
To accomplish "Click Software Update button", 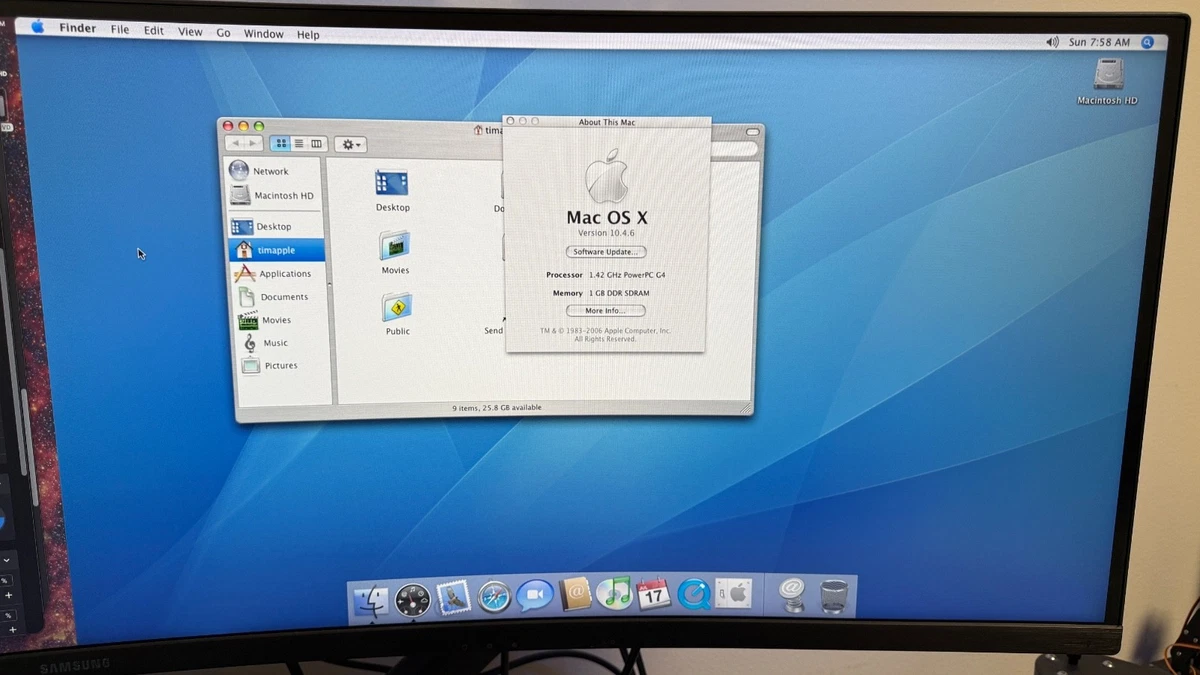I will [x=606, y=252].
